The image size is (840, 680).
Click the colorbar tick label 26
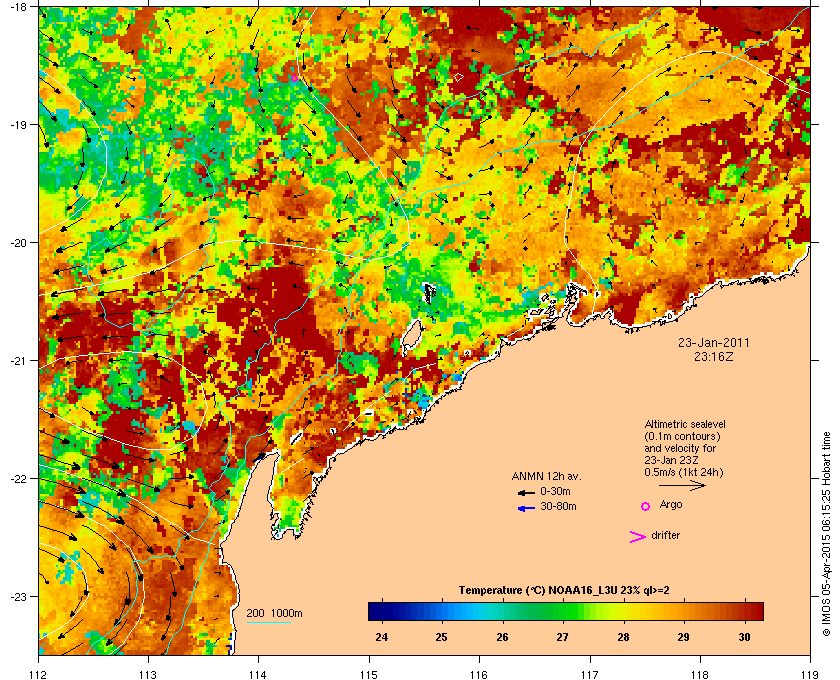tap(502, 637)
